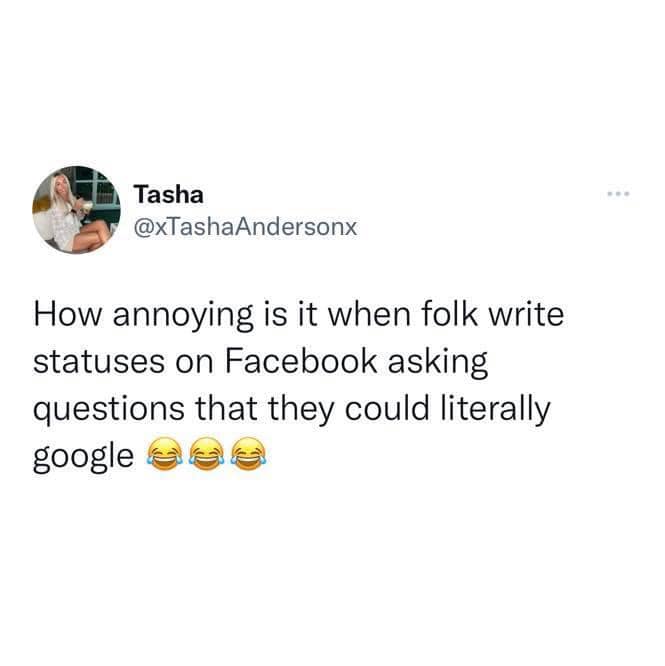The height and width of the screenshot is (666, 665).
Task: Click the word they in the tweet
Action: coord(301,410)
